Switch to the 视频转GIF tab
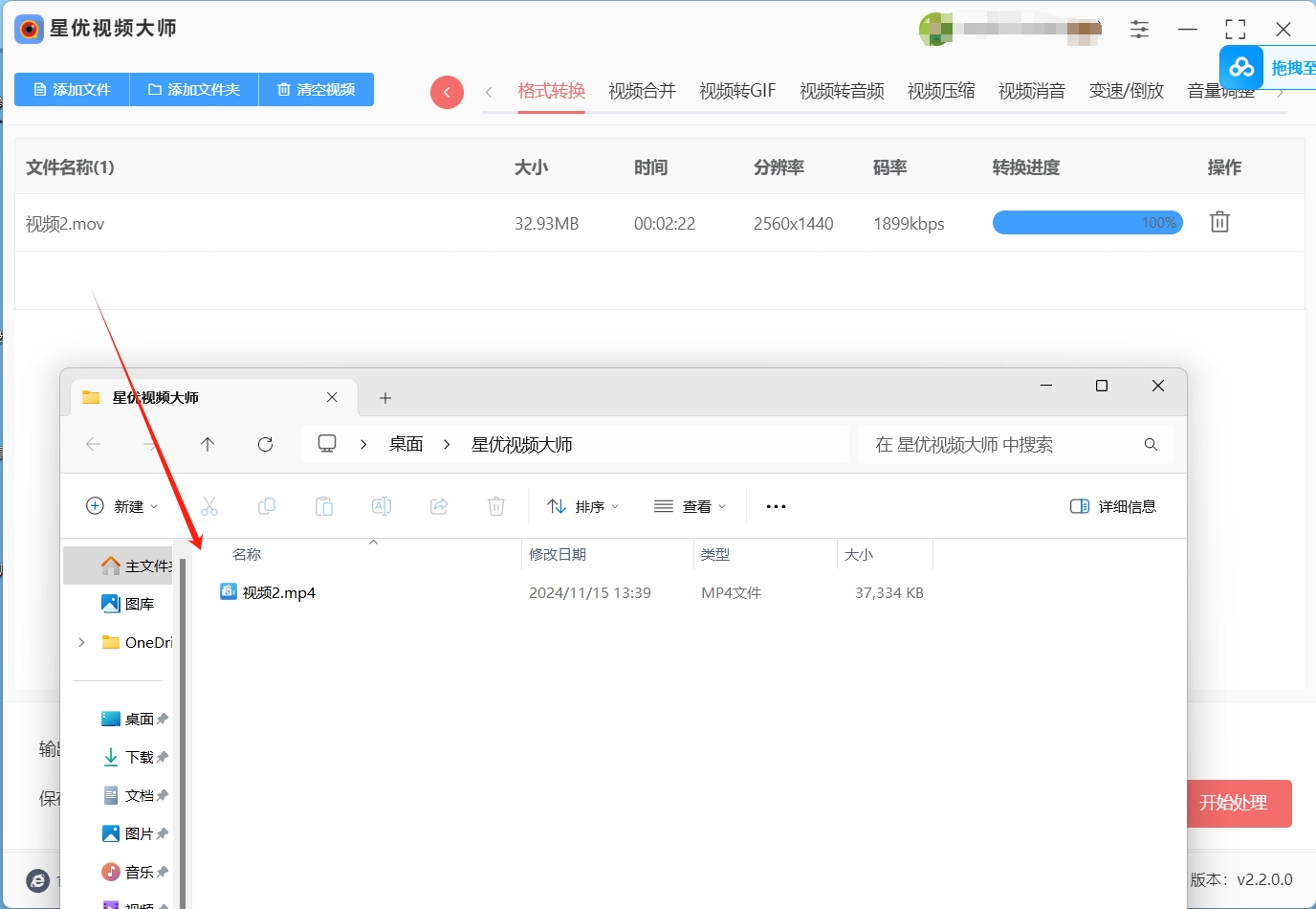The image size is (1316, 909). [737, 91]
